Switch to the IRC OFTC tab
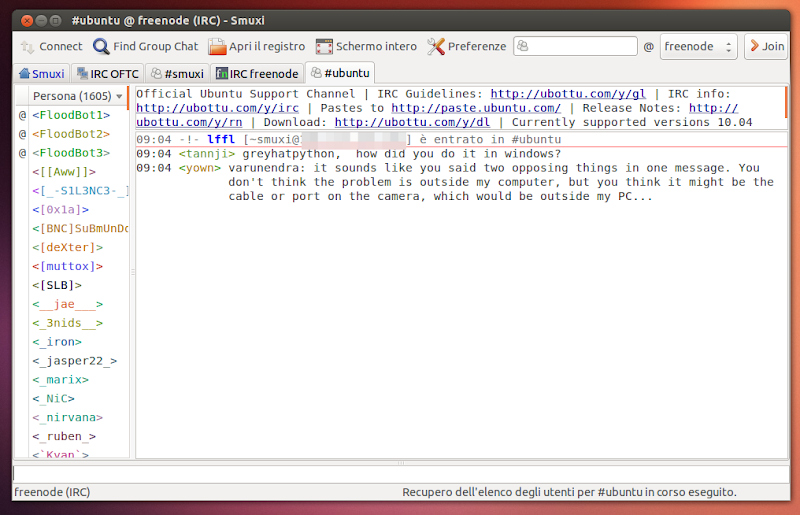Screen dimensions: 800x515 tap(108, 73)
